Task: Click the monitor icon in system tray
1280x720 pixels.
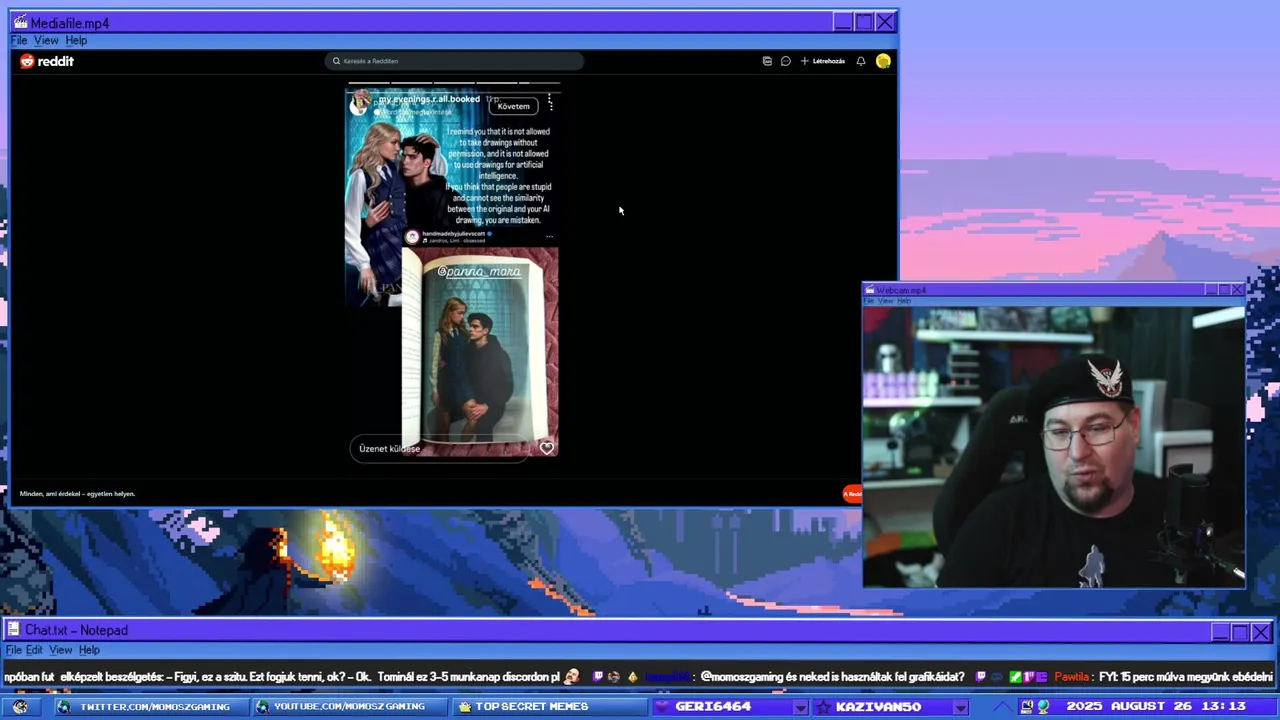Action: pos(1027,707)
